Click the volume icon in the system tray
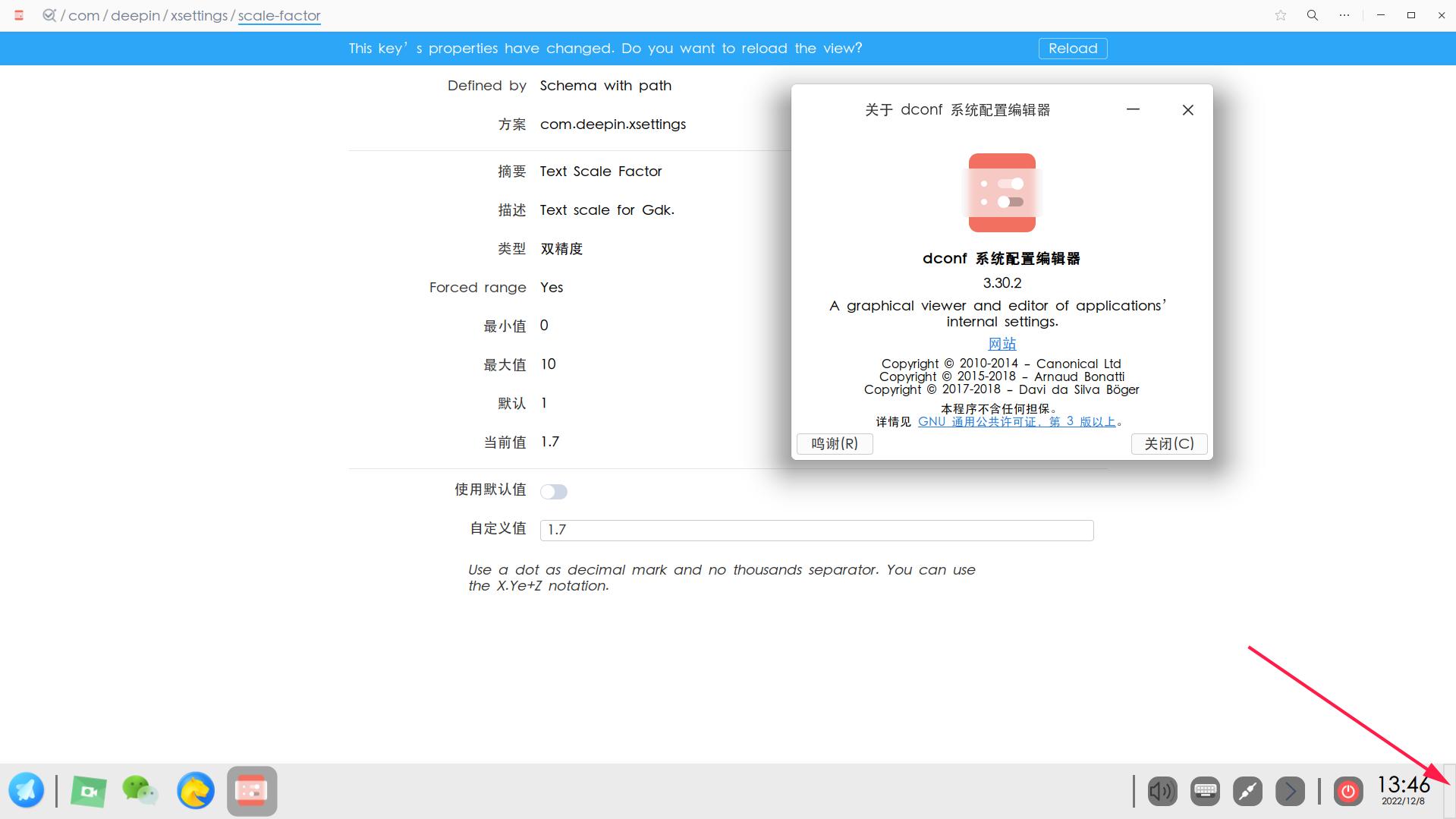 (1162, 791)
